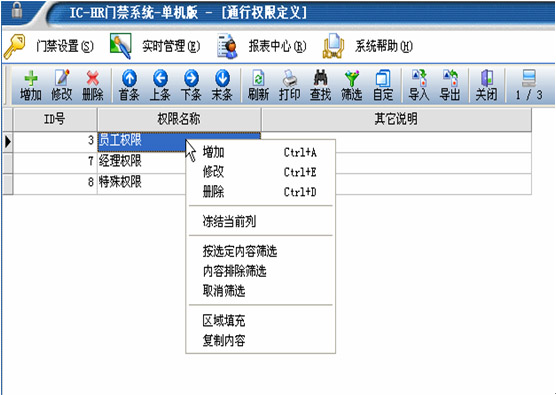This screenshot has width=556, height=395.
Task: Click the ID号 column header
Action: tap(55, 119)
